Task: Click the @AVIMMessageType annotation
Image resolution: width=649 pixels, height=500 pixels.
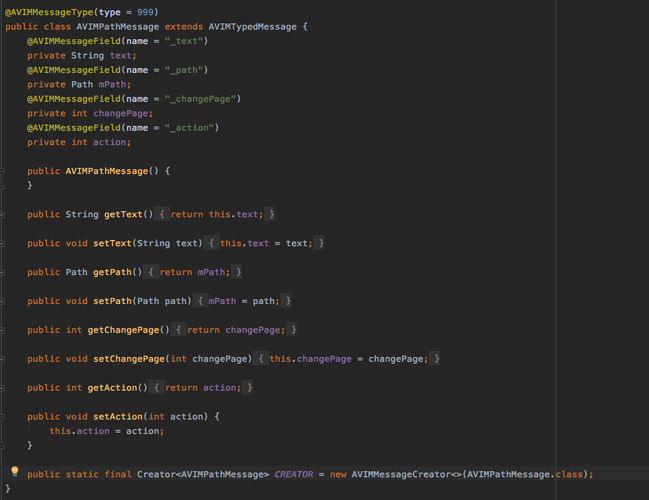Action: (49, 12)
